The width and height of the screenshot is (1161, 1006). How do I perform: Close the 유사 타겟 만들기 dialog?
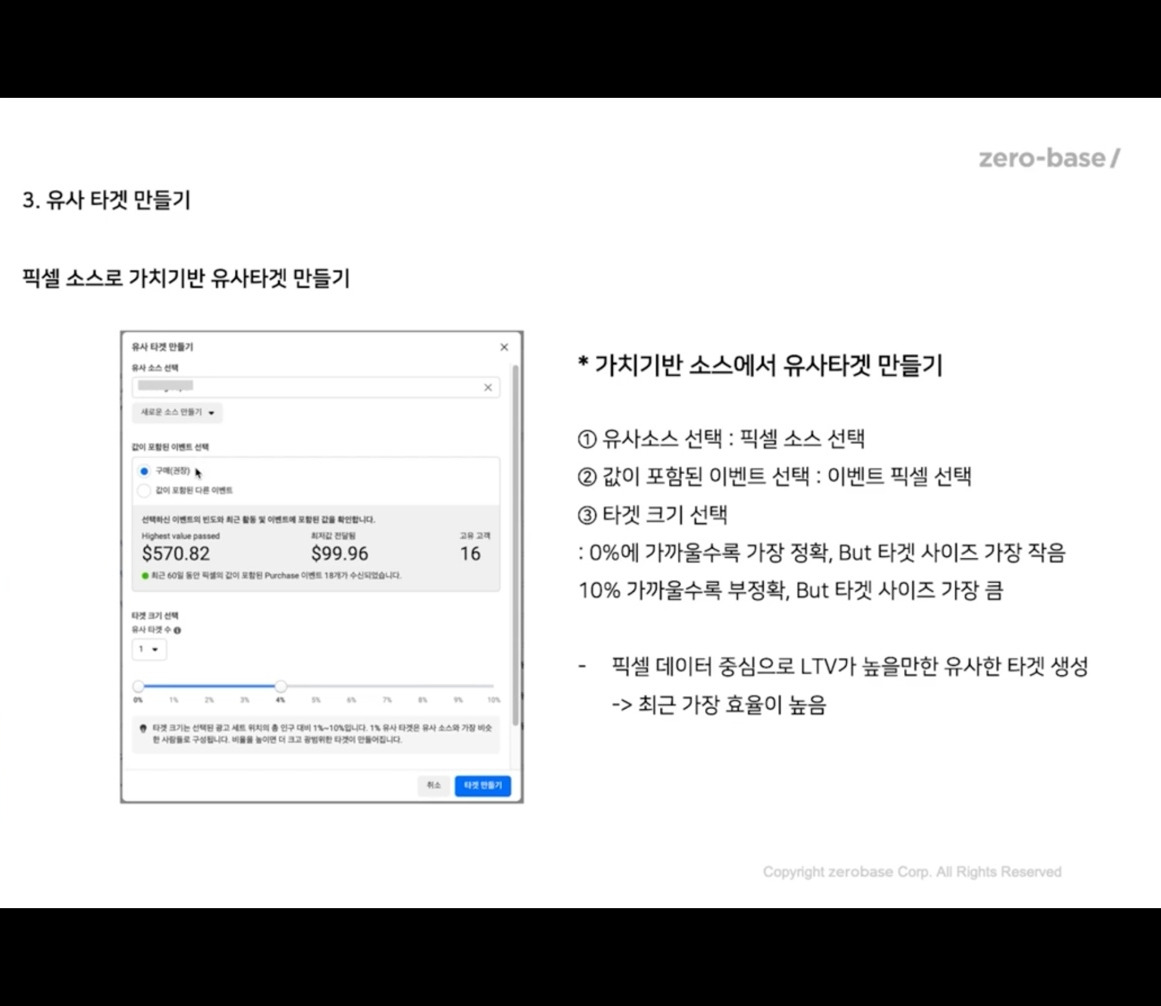pyautogui.click(x=504, y=347)
